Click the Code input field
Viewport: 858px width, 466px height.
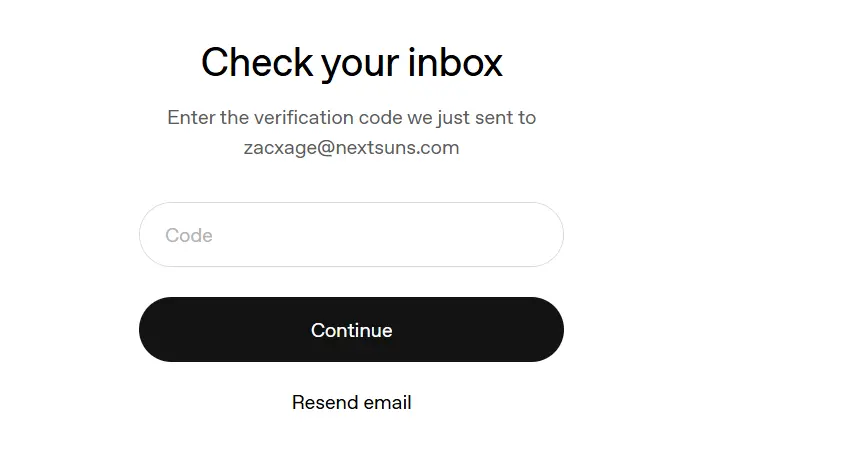coord(351,235)
